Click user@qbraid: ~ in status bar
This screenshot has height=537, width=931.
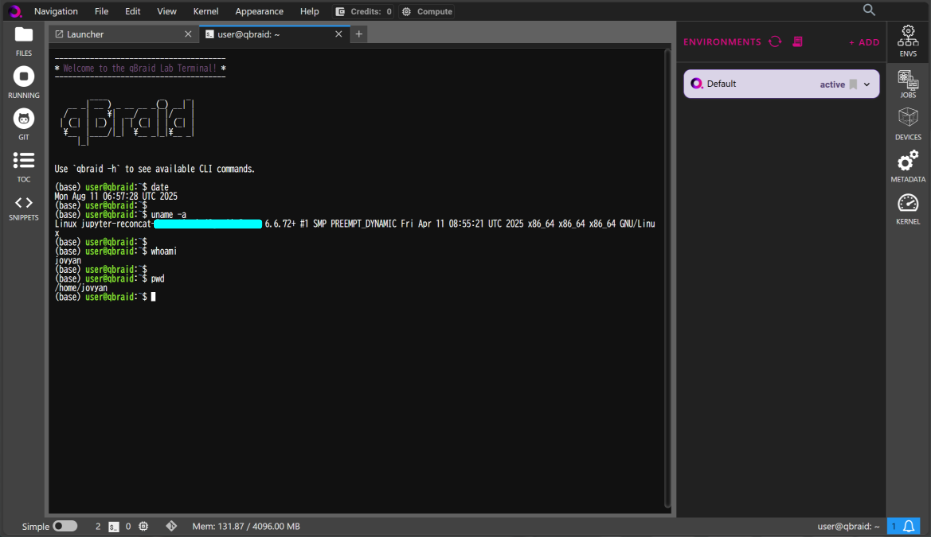coord(848,526)
